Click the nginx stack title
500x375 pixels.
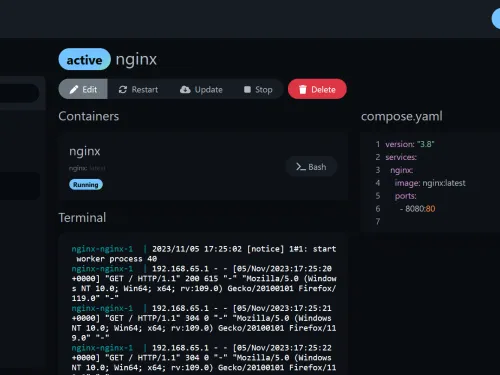(136, 60)
